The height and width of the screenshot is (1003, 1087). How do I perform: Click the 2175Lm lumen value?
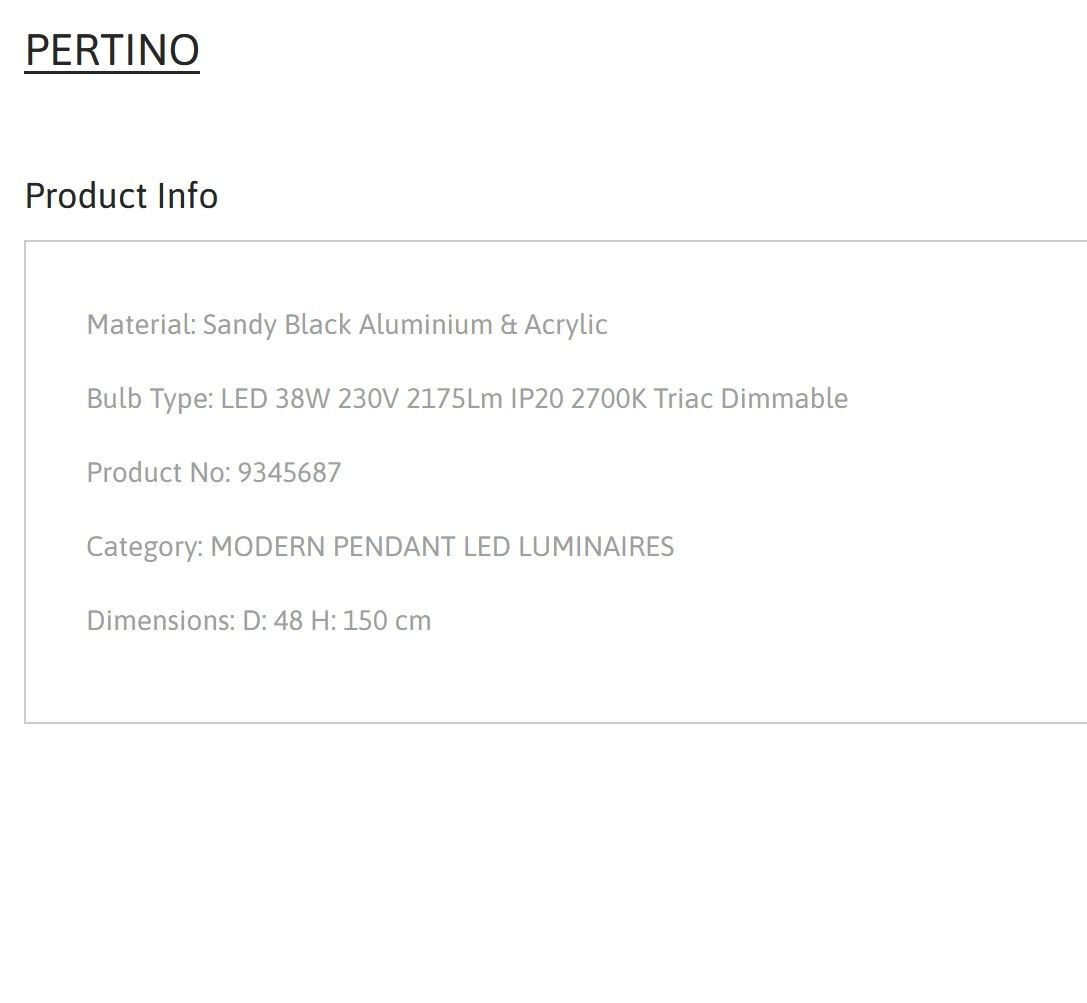tap(454, 399)
